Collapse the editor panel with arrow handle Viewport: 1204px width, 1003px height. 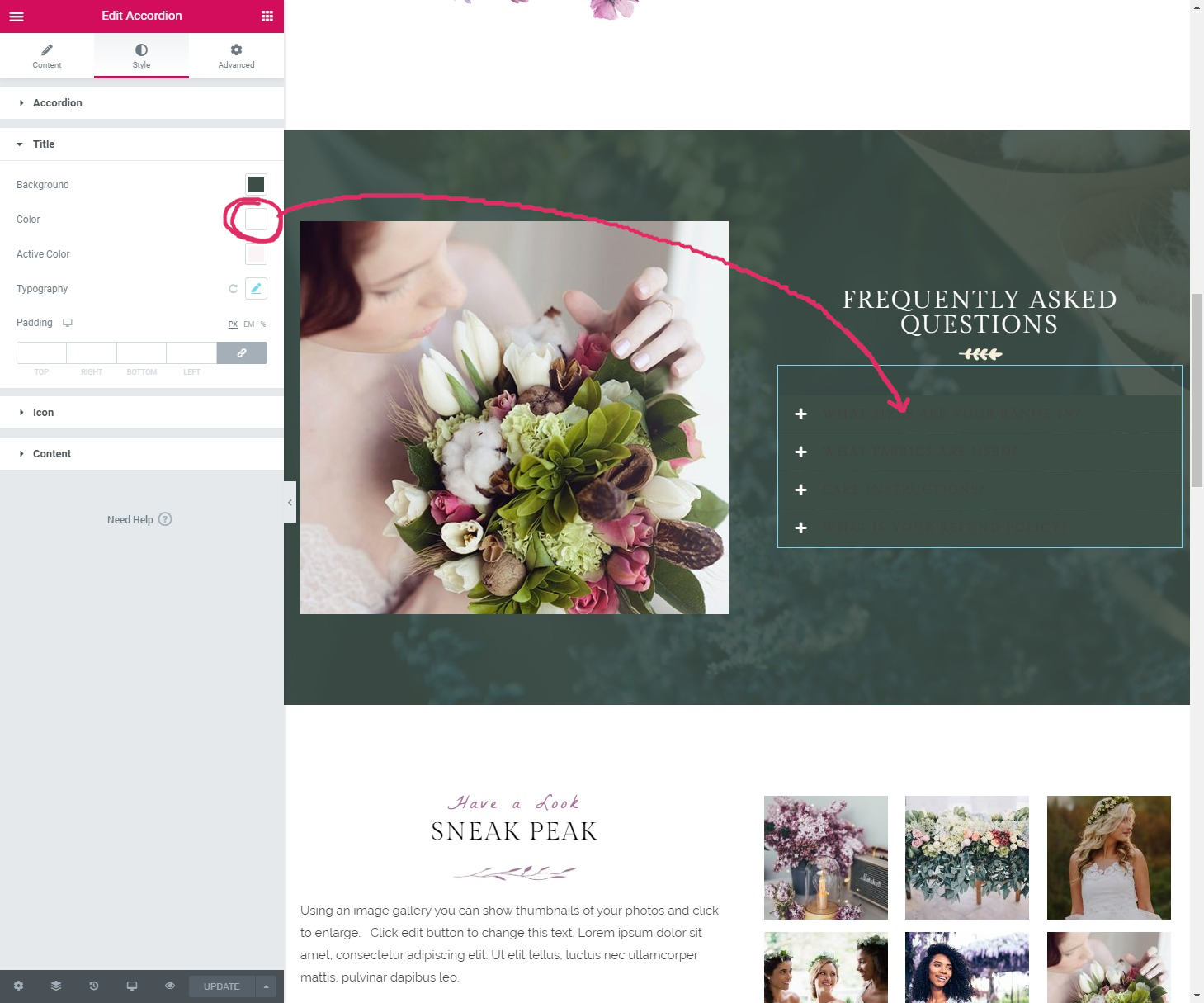coord(290,502)
